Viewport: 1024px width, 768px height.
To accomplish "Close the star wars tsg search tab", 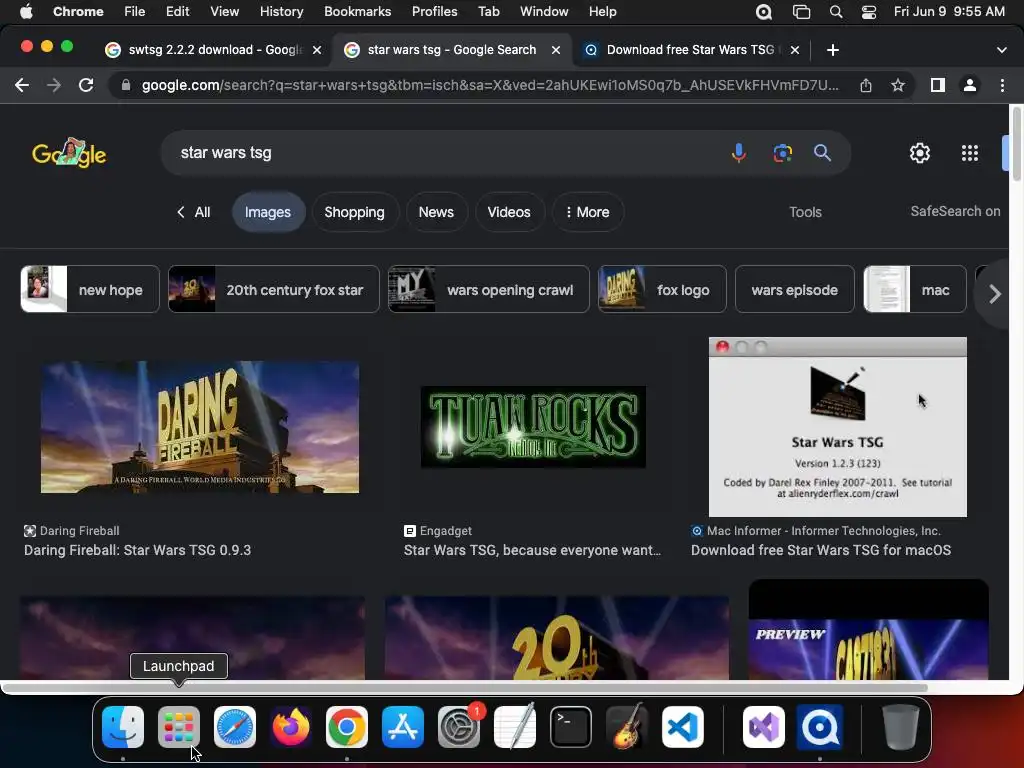I will [556, 50].
